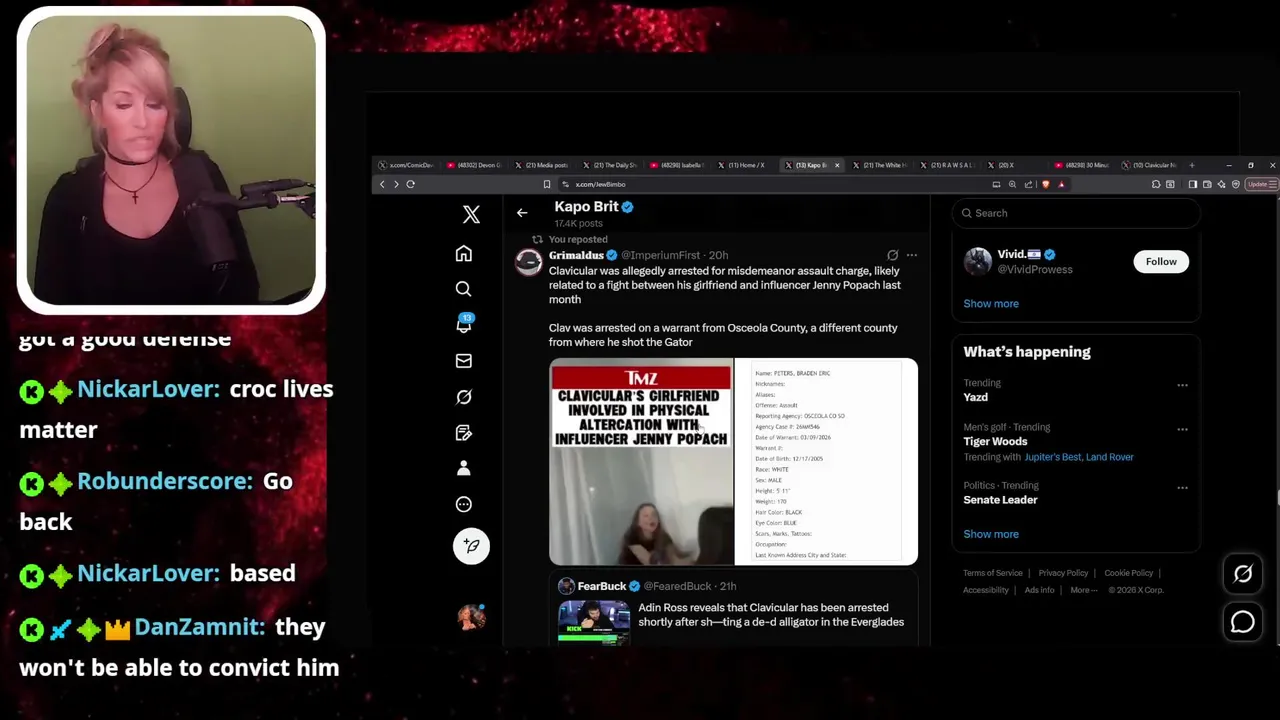
Task: Click Show more under What's happening
Action: point(991,534)
